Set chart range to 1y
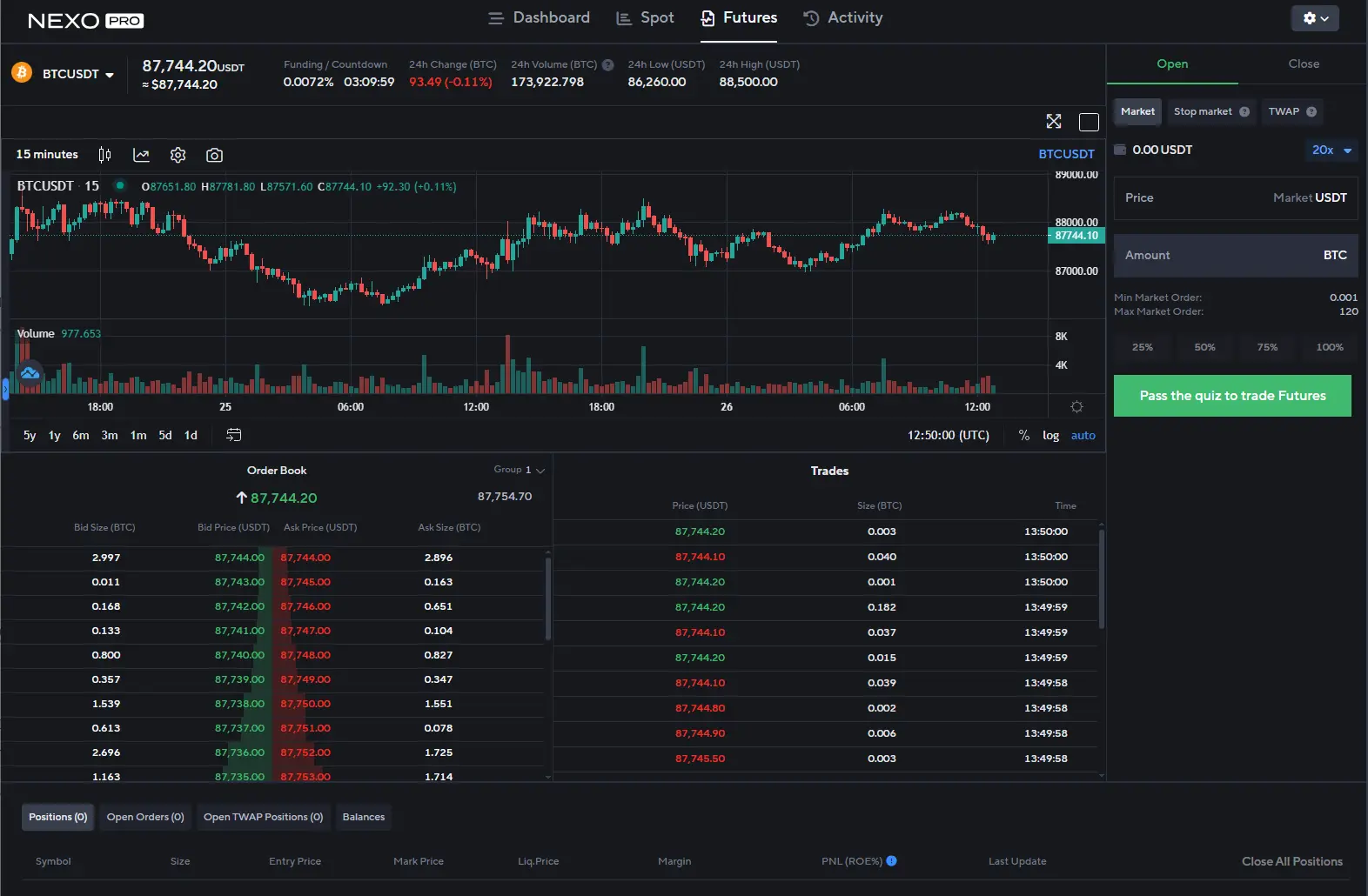 click(54, 435)
